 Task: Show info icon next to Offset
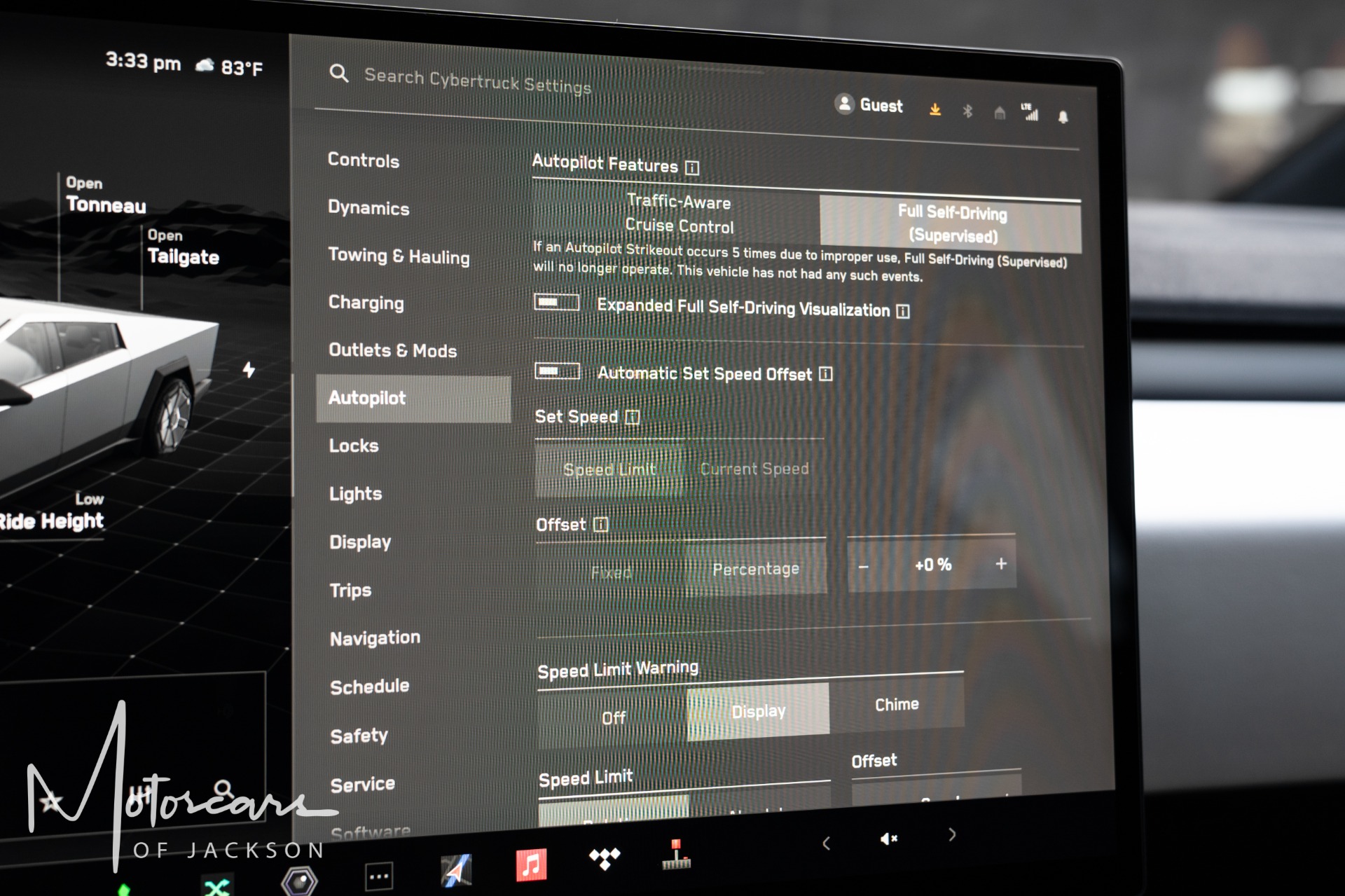coord(600,525)
